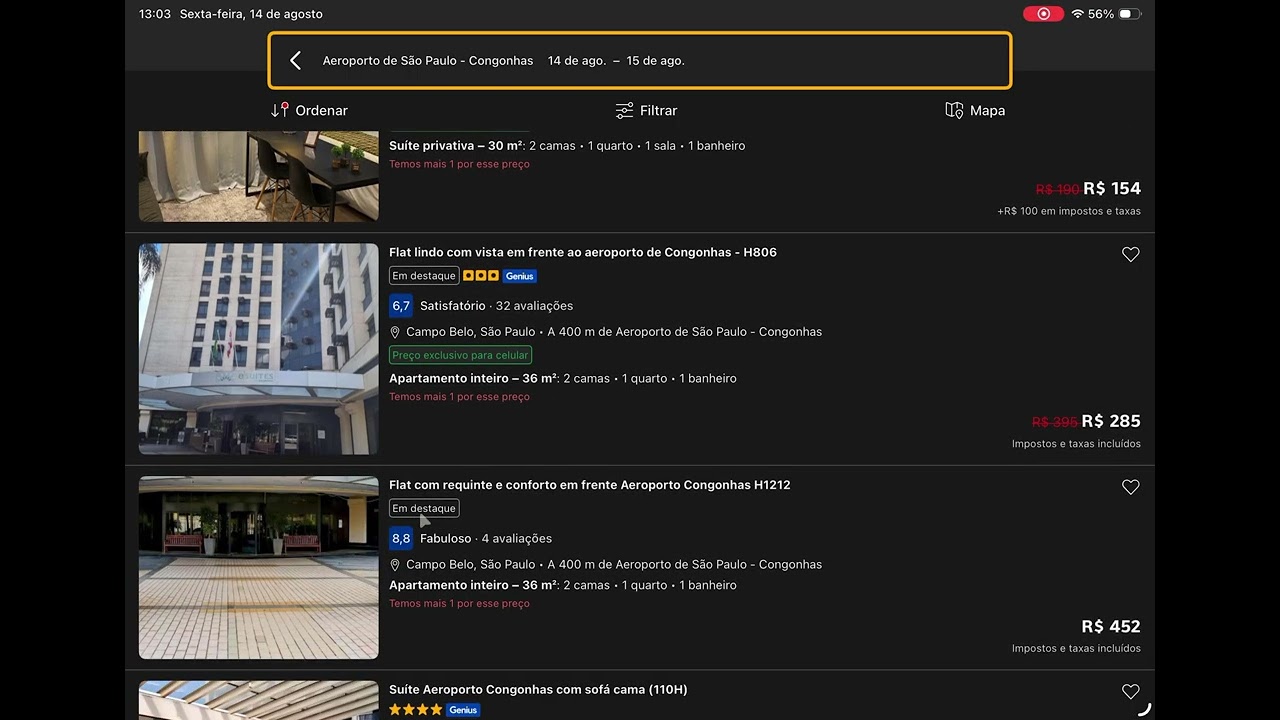The width and height of the screenshot is (1280, 720).
Task: Edit the Aeroporto de São Paulo - Congonhas search
Action: click(428, 61)
